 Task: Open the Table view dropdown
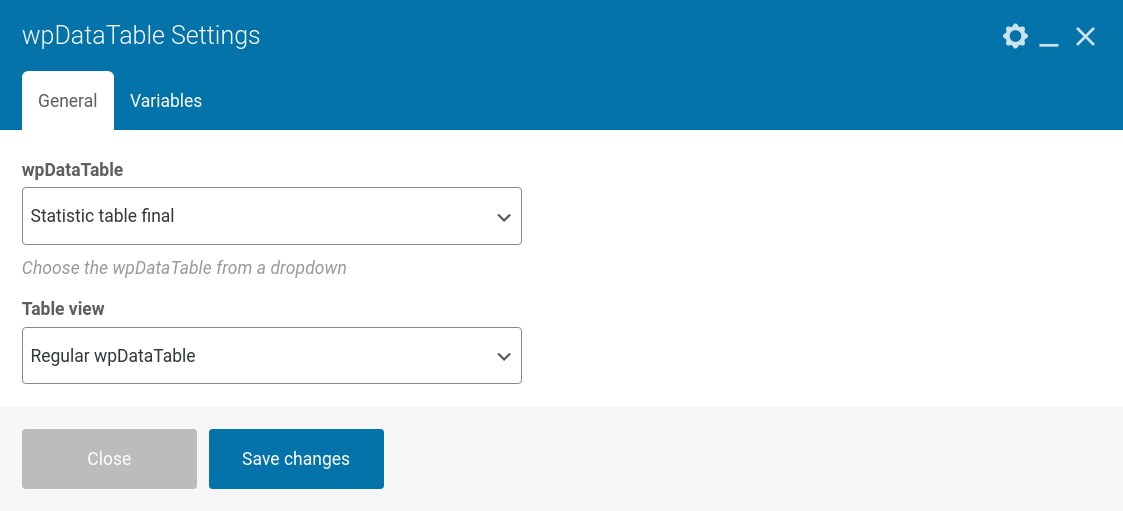[272, 355]
